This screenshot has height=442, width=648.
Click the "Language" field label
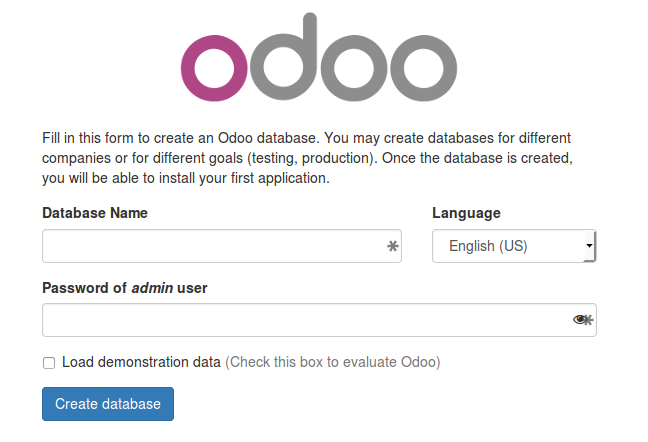point(466,213)
